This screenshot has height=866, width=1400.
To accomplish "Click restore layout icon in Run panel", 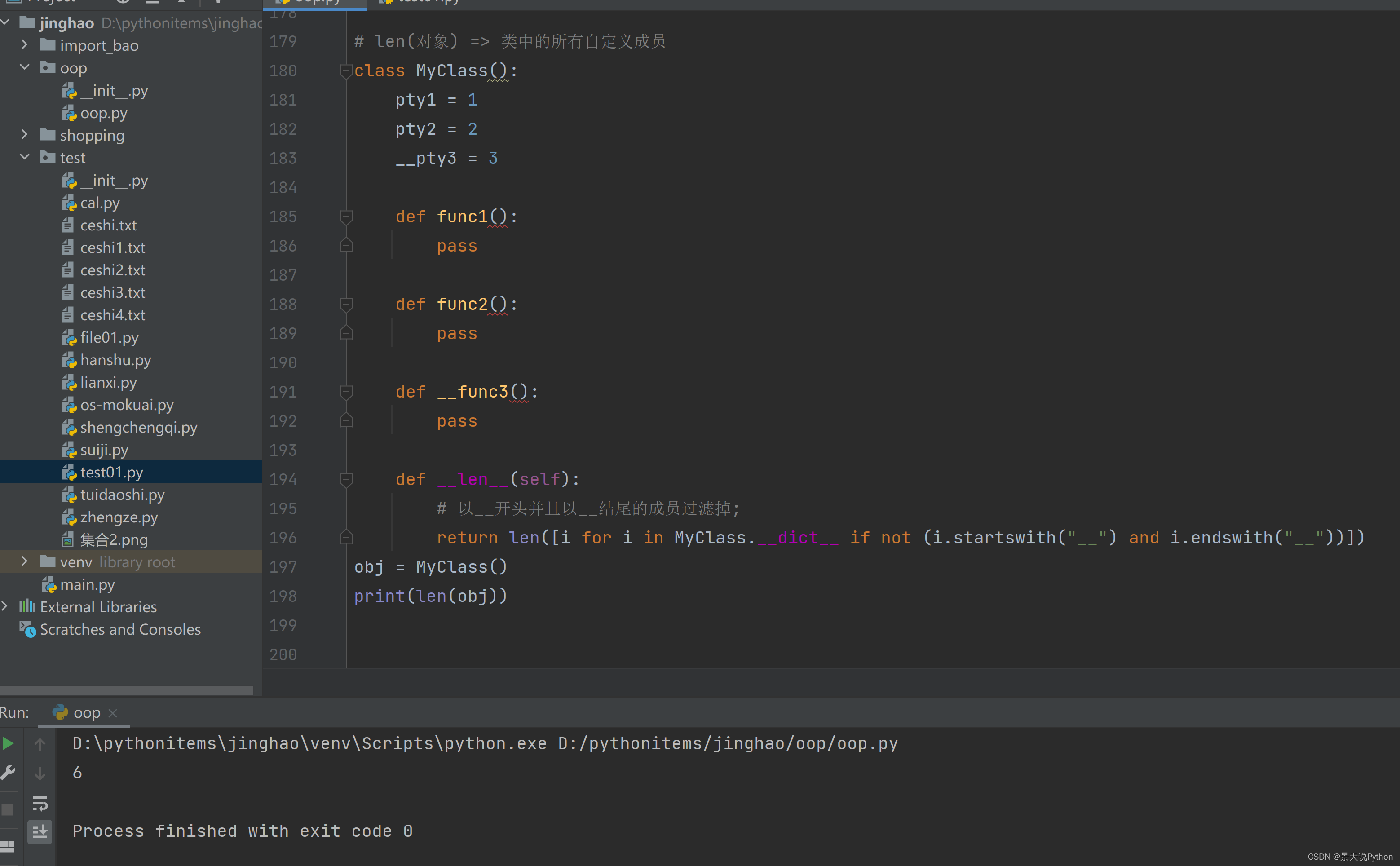I will (x=8, y=846).
